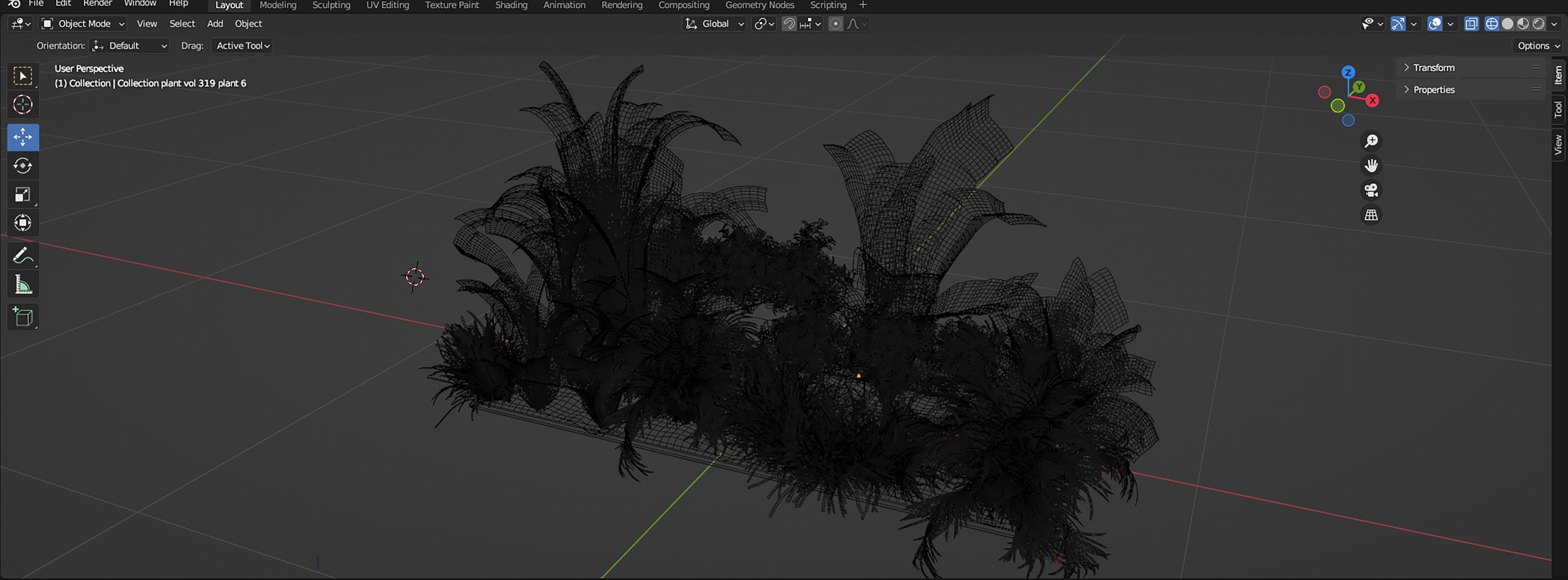Click the red X axis gizmo
This screenshot has width=1568, height=580.
1372,100
